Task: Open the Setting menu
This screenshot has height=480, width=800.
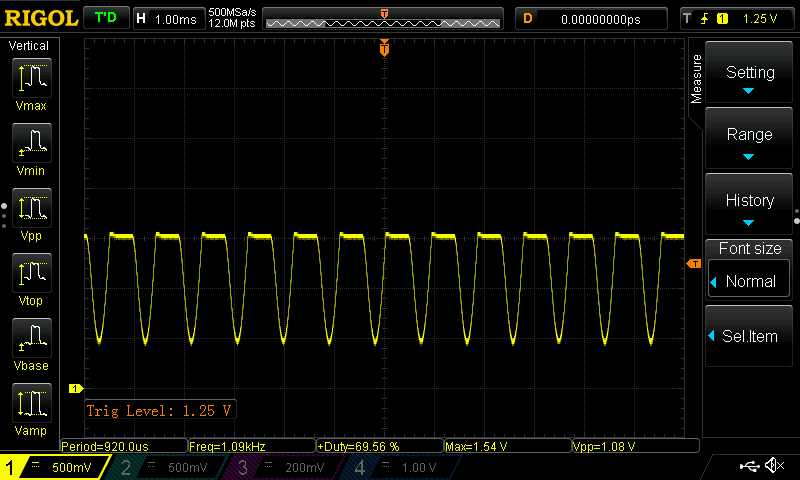Action: 749,72
